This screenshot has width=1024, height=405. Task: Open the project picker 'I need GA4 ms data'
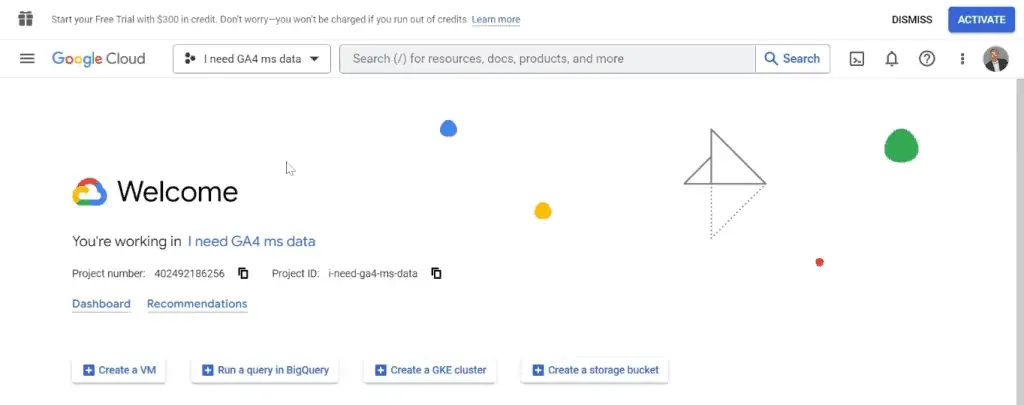(251, 59)
